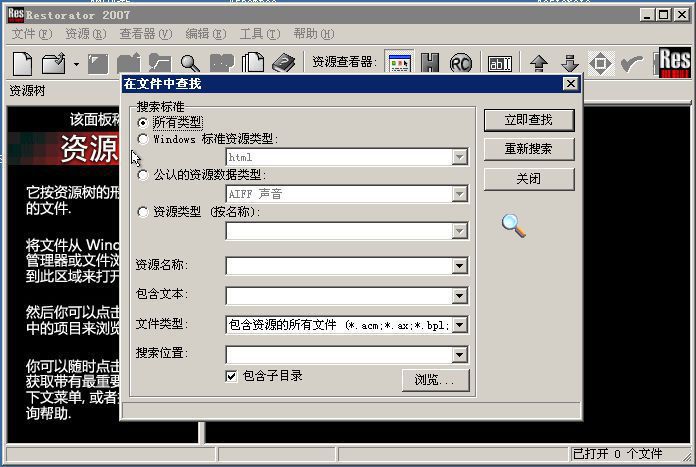The width and height of the screenshot is (696, 467).
Task: Click the move down arrow icon
Action: click(x=570, y=63)
